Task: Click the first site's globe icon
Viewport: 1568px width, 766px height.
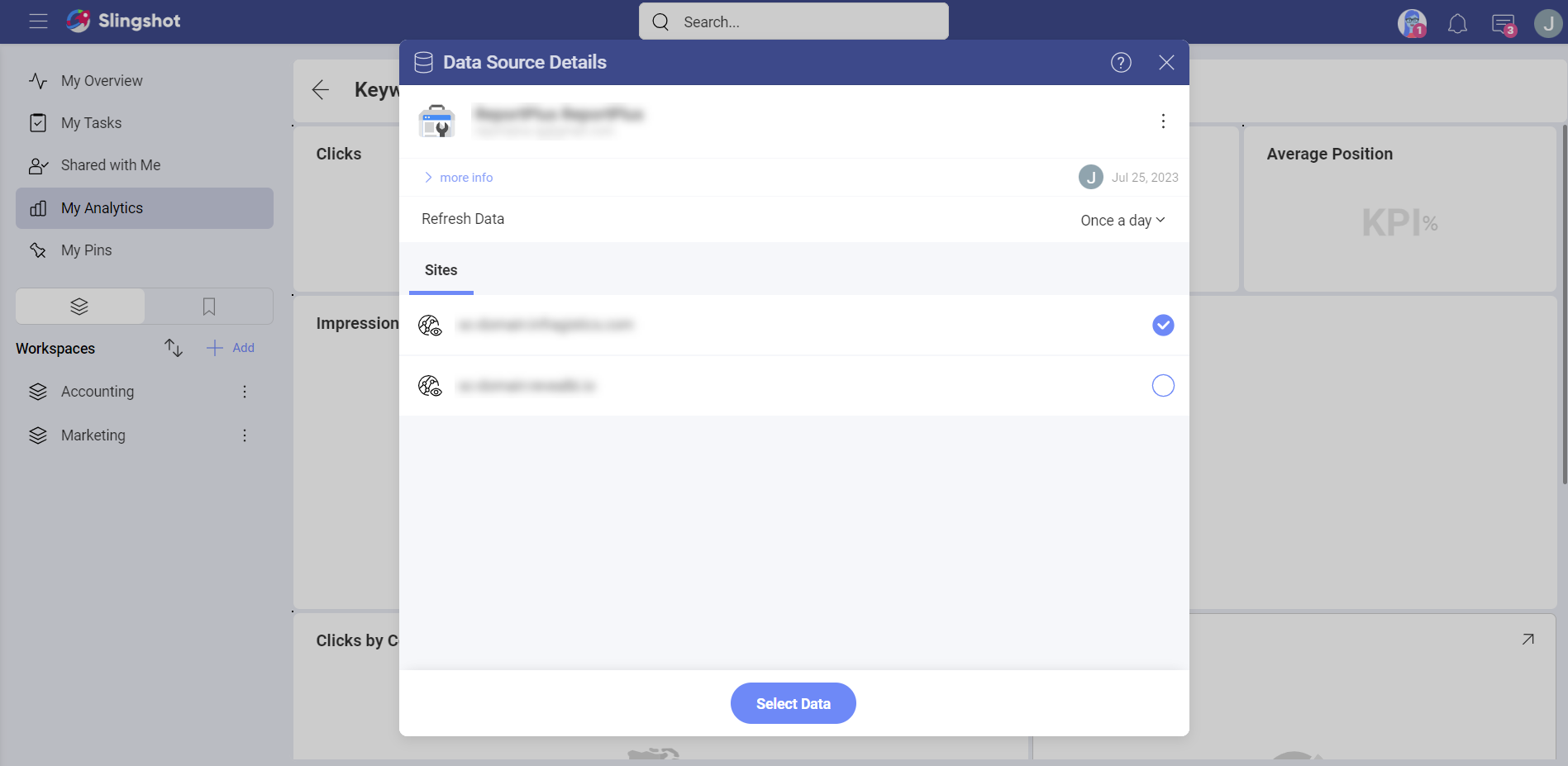Action: tap(430, 326)
